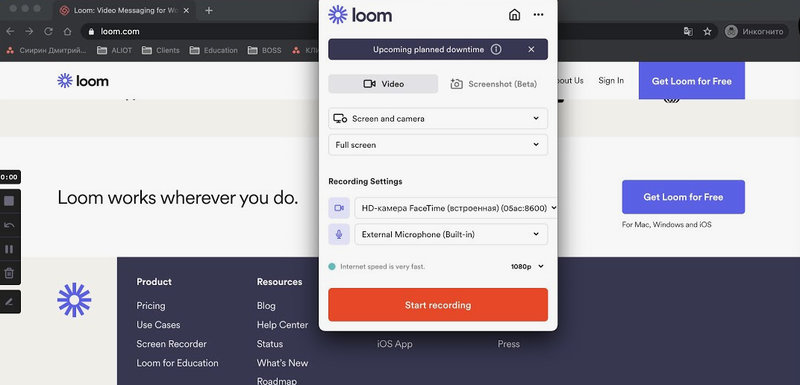Open the Blog footer link

tap(266, 305)
